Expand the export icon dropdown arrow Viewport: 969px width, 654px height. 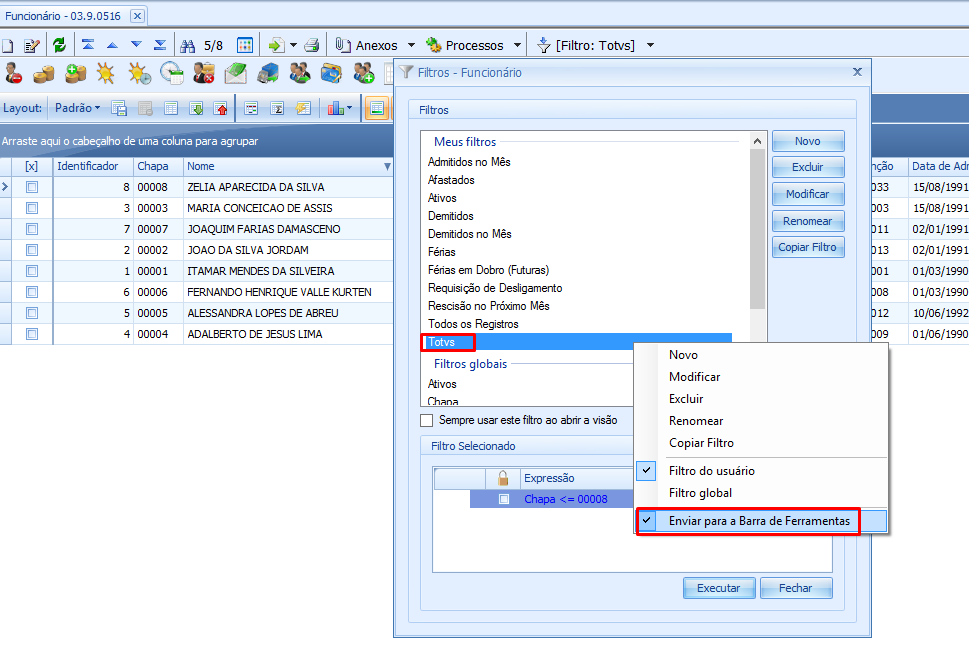coord(294,45)
